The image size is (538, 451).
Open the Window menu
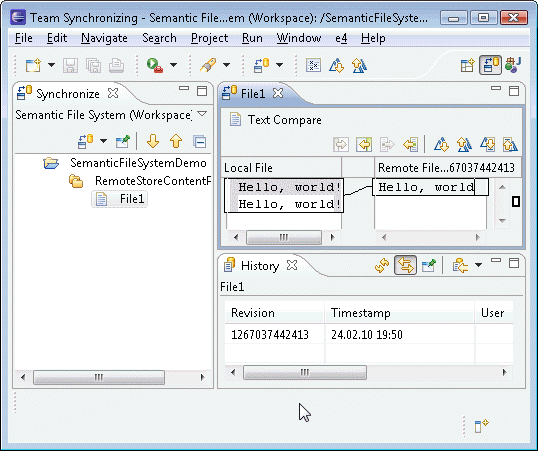(x=299, y=38)
